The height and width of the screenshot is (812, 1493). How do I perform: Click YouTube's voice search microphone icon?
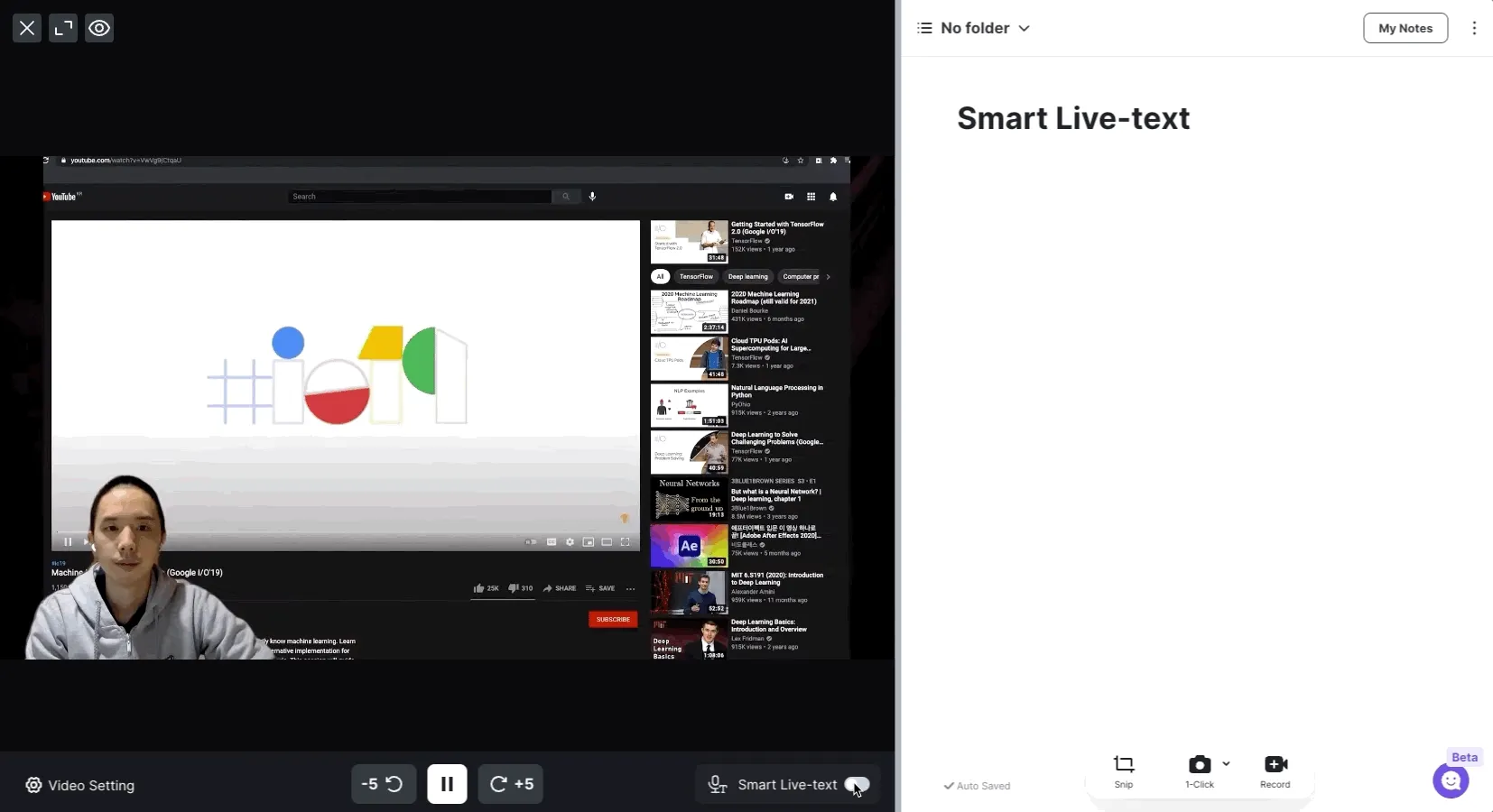tap(592, 197)
